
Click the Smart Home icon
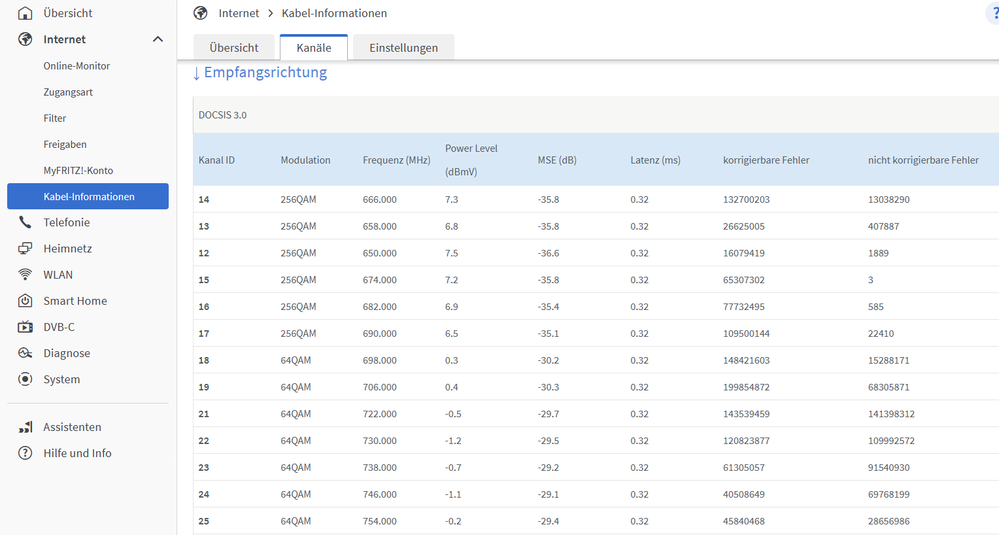pyautogui.click(x=25, y=301)
